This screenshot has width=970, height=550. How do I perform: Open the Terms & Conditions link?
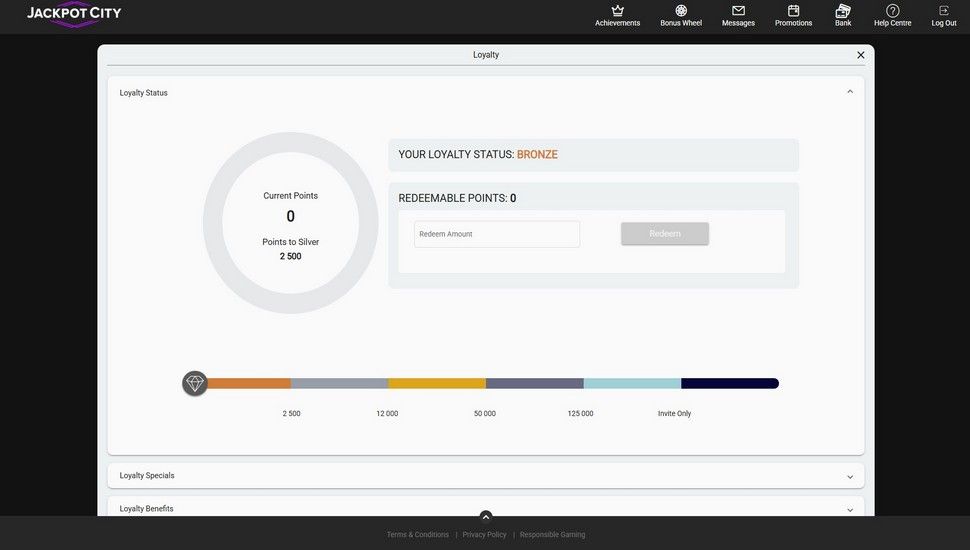[418, 535]
